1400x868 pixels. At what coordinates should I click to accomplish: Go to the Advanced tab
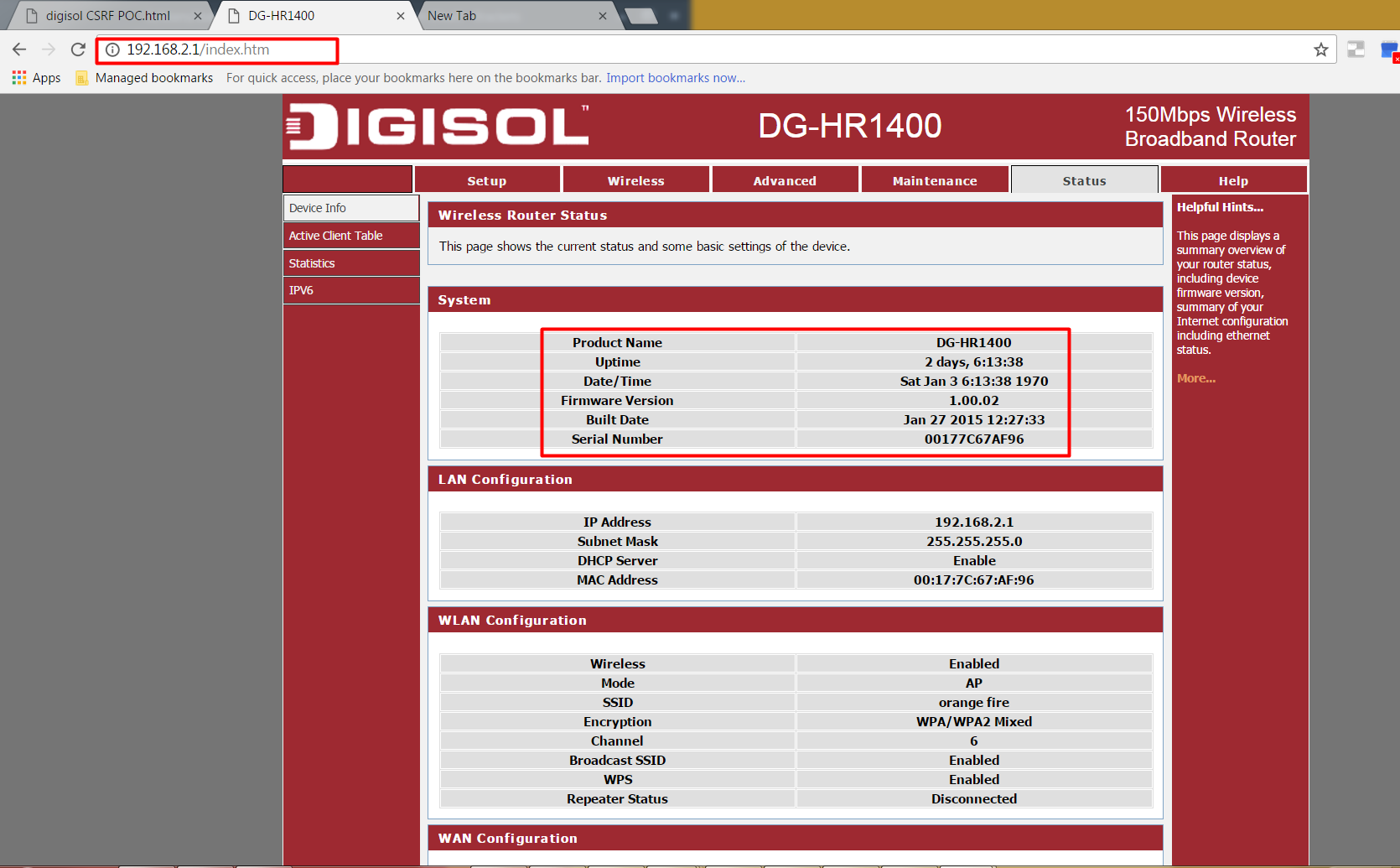pyautogui.click(x=784, y=180)
